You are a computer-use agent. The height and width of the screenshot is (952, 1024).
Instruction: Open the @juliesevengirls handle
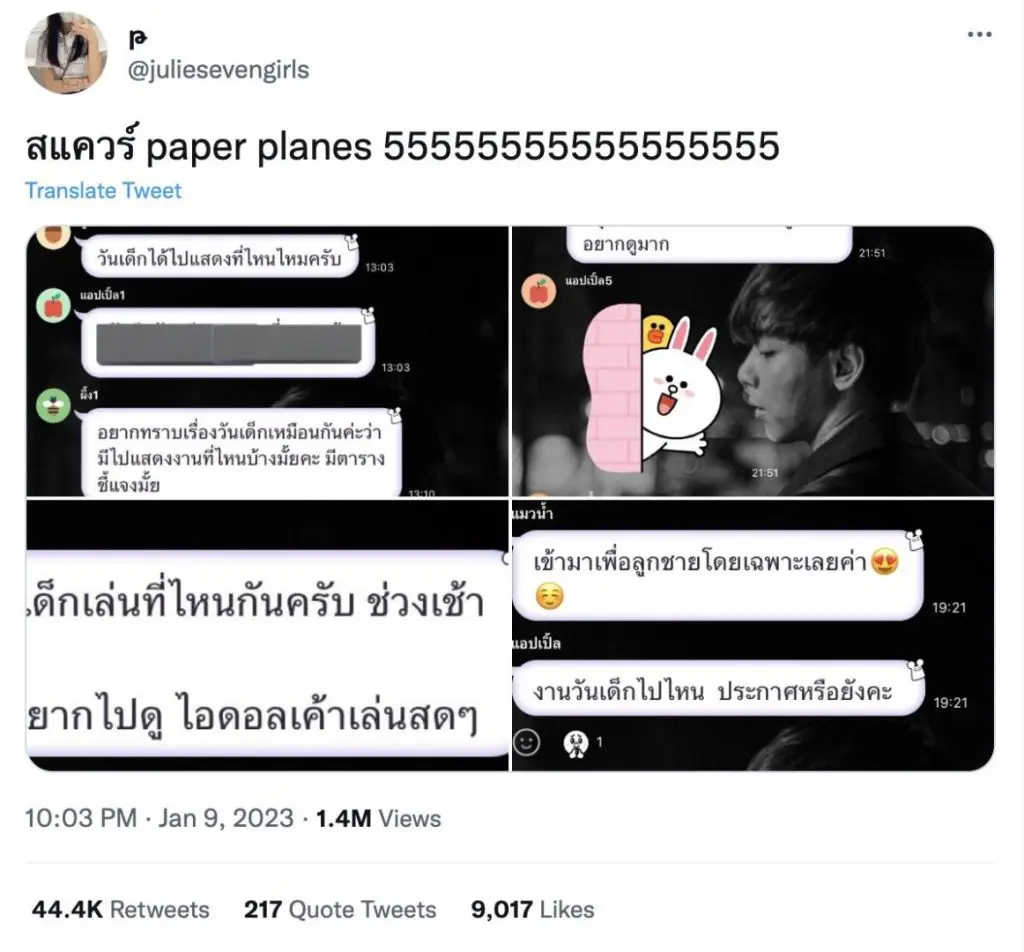coord(218,70)
